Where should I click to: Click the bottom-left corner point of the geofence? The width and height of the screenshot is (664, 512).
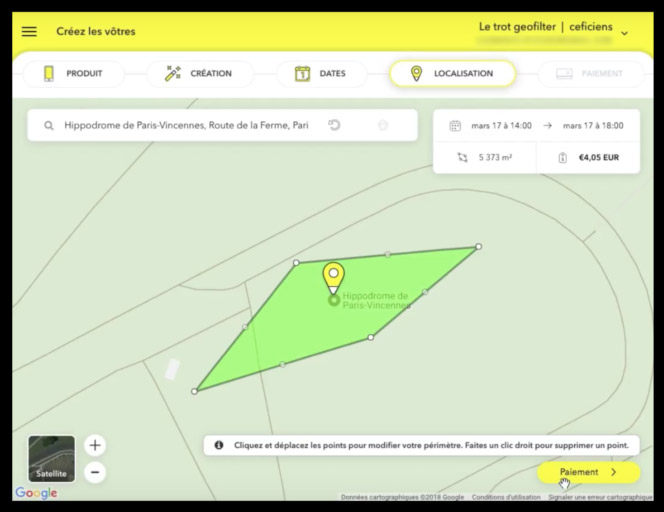point(194,391)
